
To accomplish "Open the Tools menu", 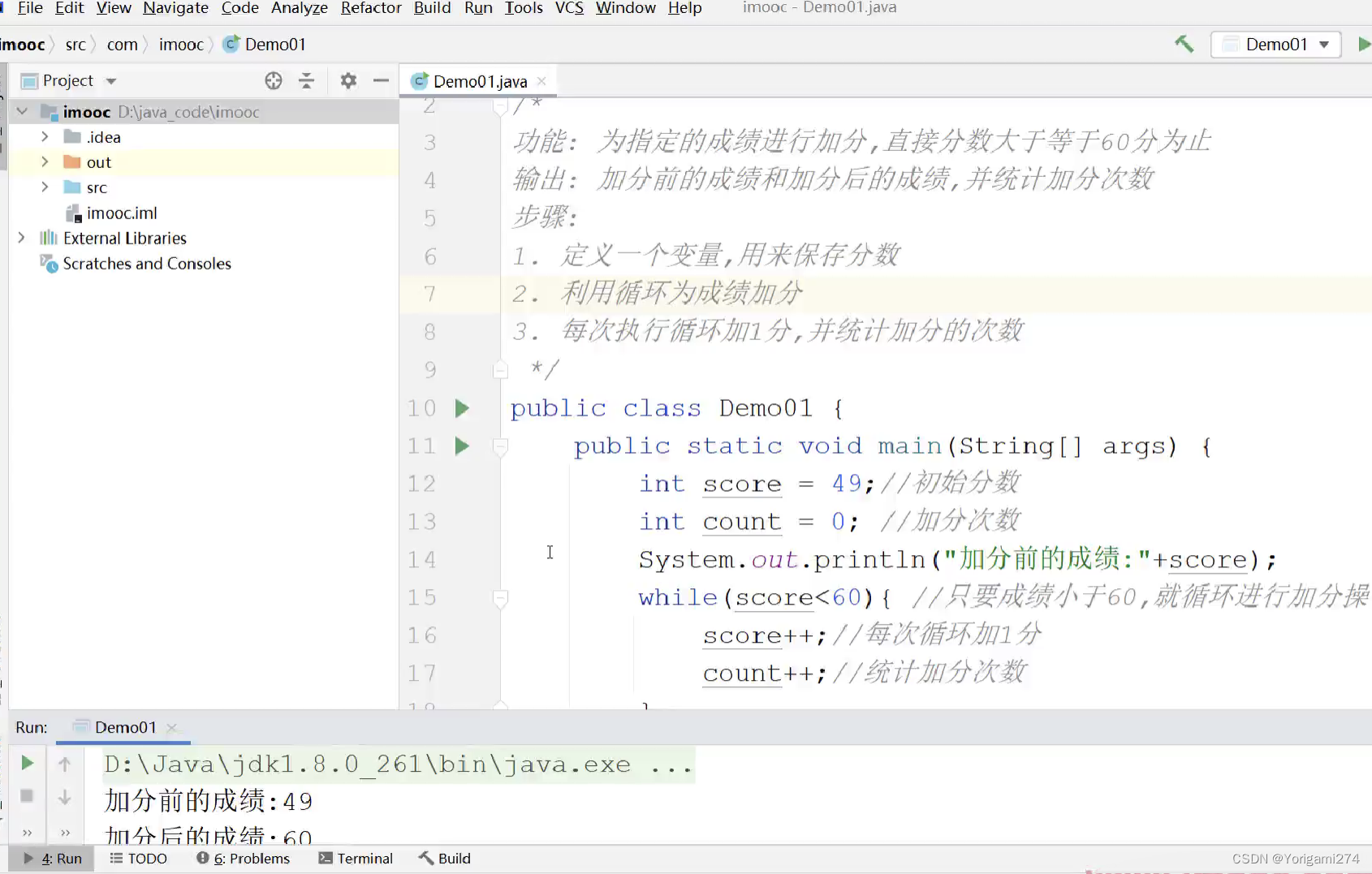I will click(x=524, y=8).
